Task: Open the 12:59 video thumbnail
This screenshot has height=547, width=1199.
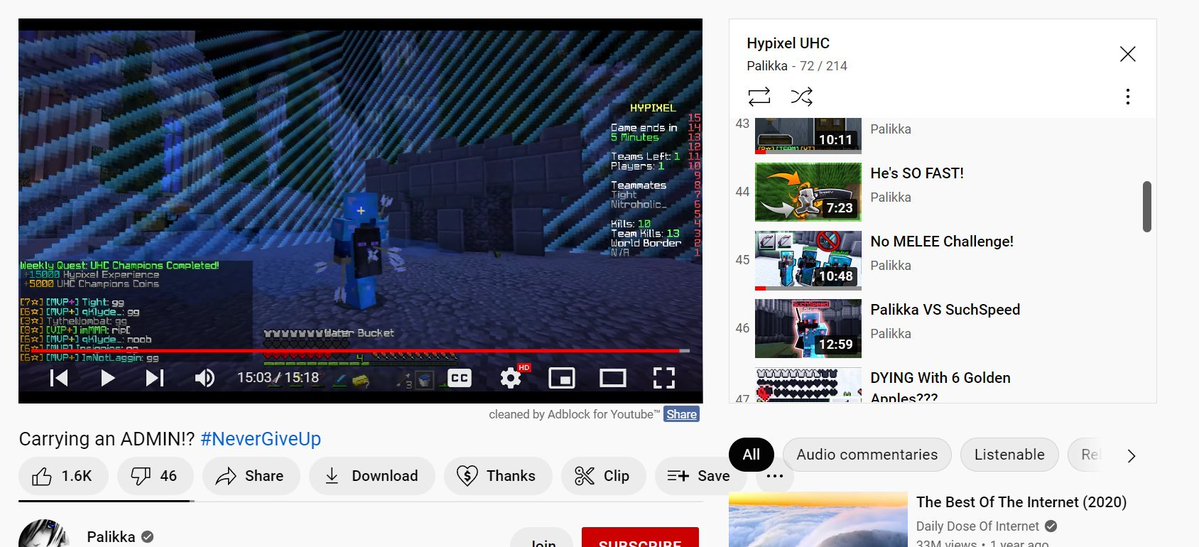Action: click(807, 328)
